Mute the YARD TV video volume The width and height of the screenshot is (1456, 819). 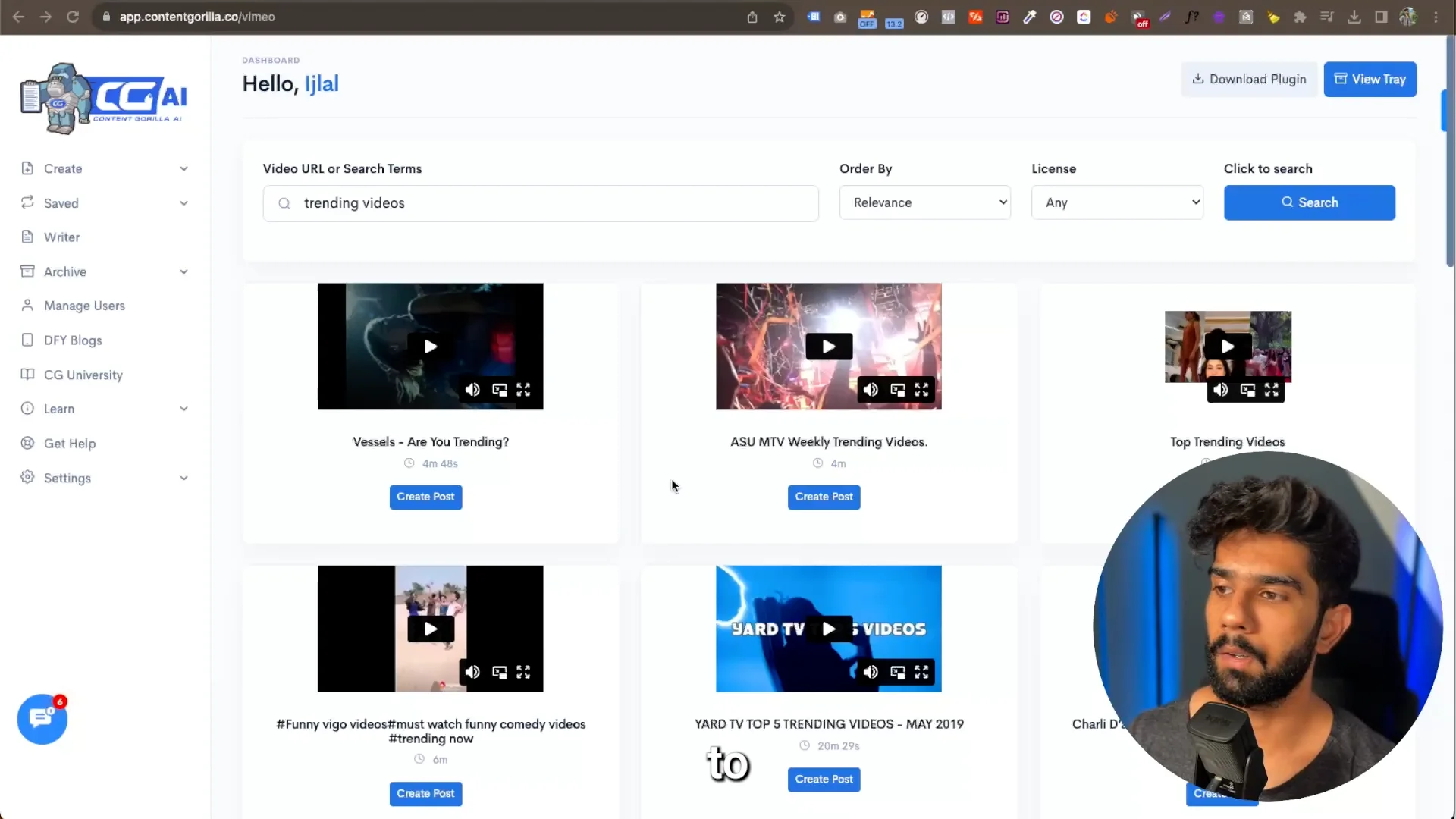pyautogui.click(x=871, y=672)
